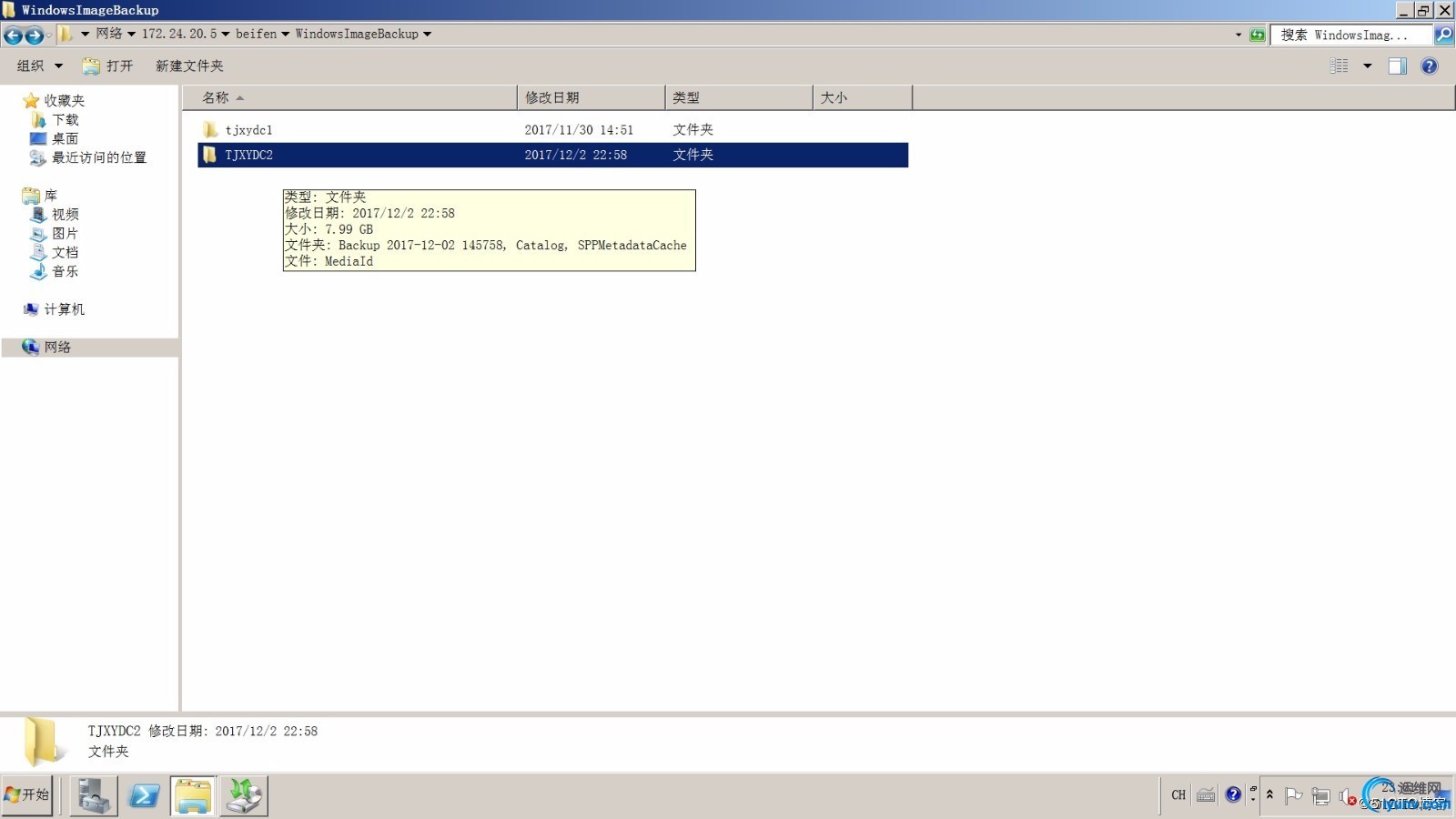Toggle the preview pane icon
This screenshot has width=1456, height=819.
tap(1397, 66)
